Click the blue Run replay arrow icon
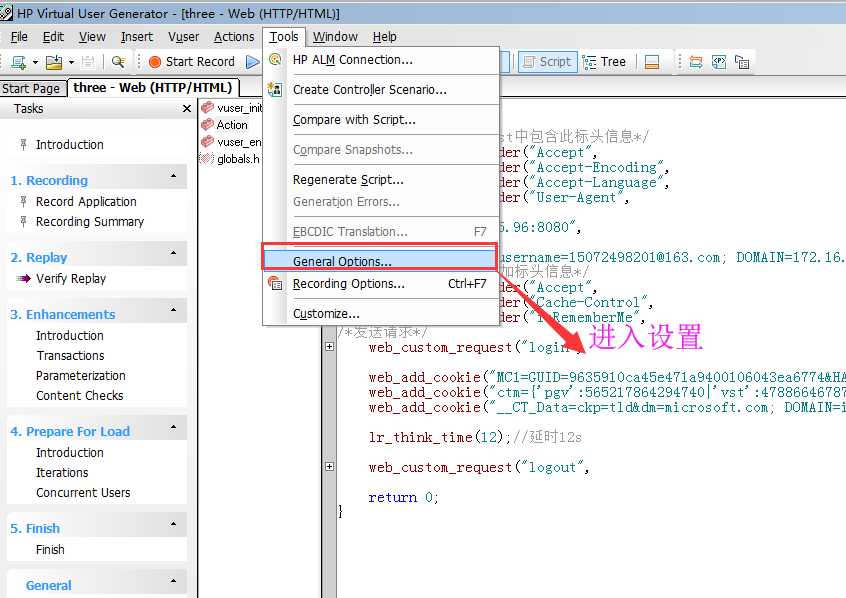 [x=252, y=62]
